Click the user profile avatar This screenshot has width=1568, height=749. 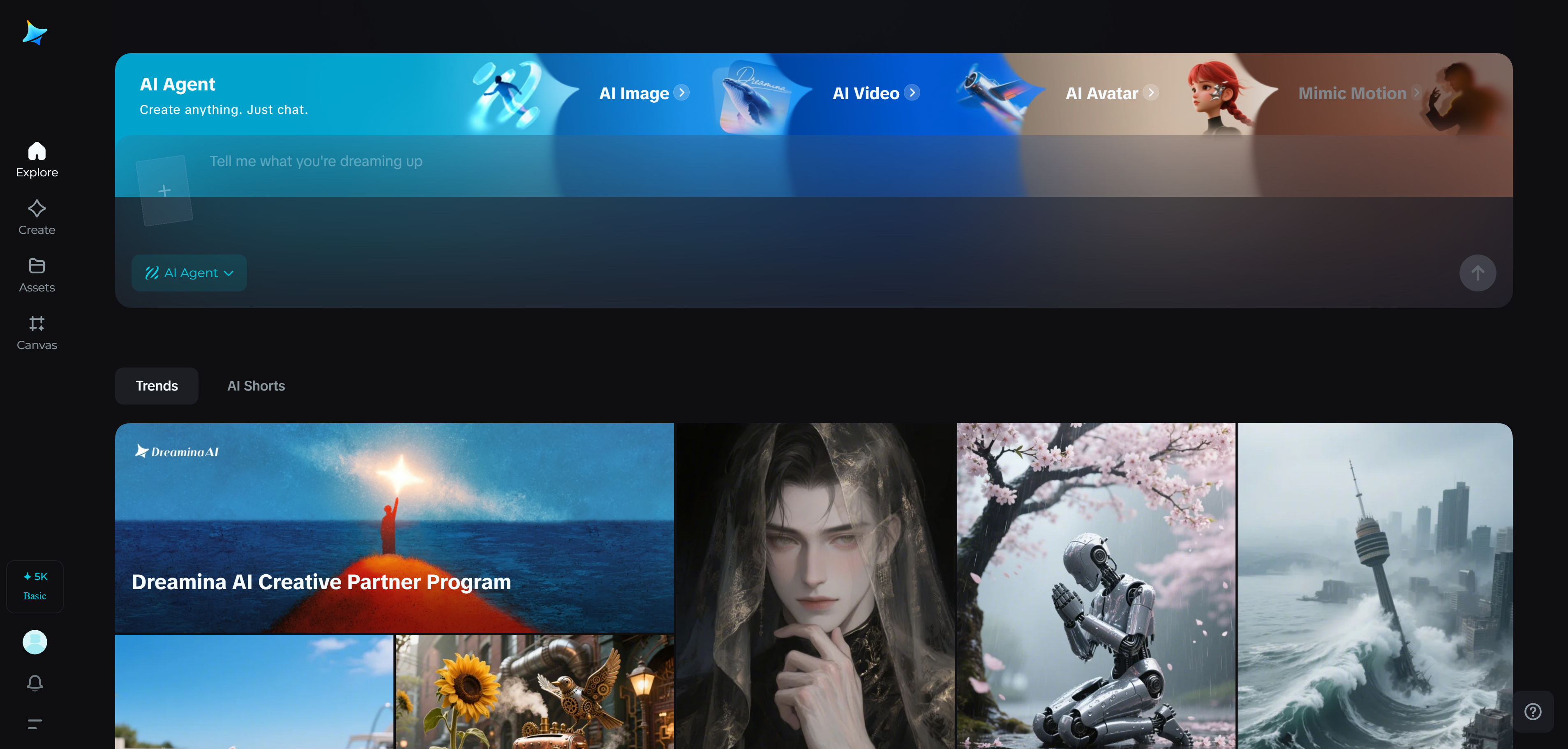click(x=35, y=642)
